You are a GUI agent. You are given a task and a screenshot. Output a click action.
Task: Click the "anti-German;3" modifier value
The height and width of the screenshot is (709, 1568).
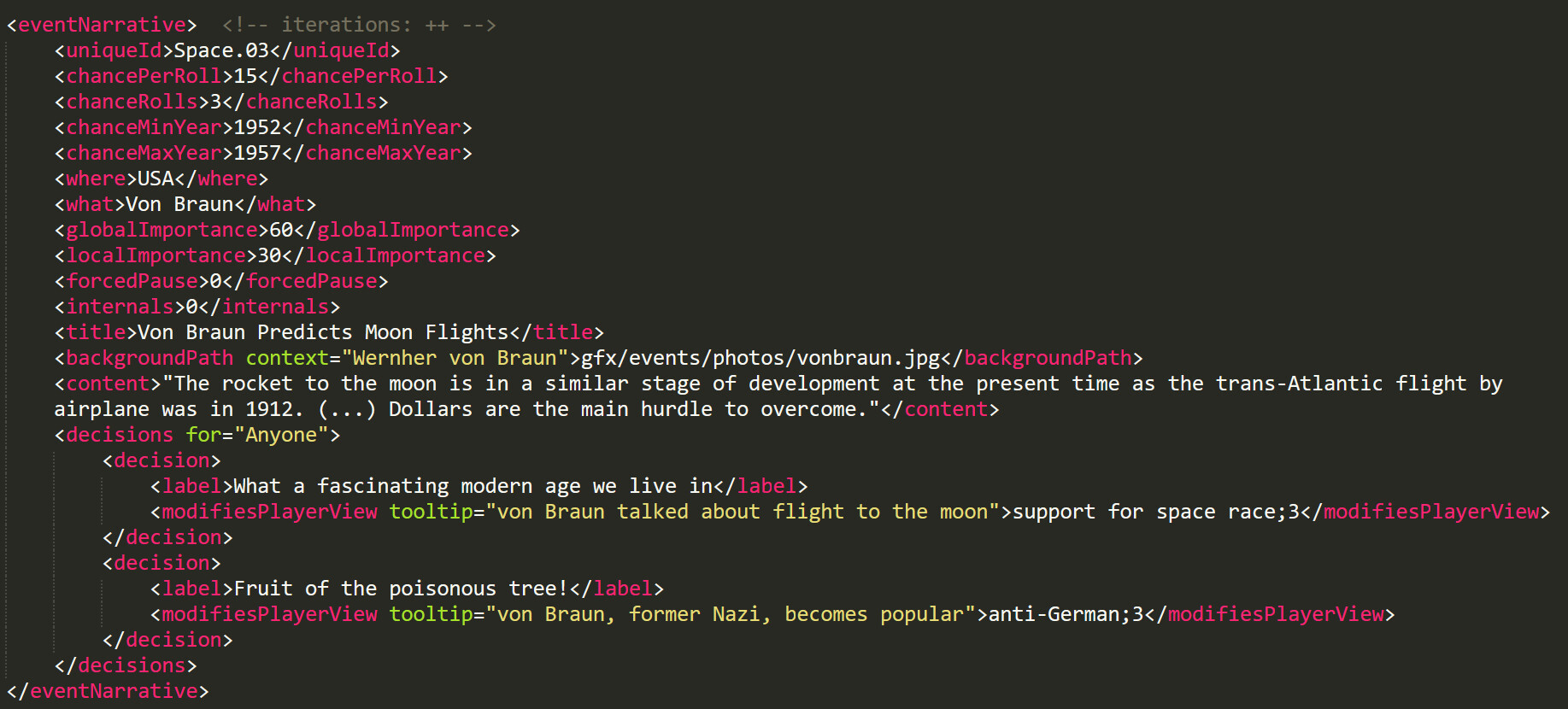tap(1066, 614)
